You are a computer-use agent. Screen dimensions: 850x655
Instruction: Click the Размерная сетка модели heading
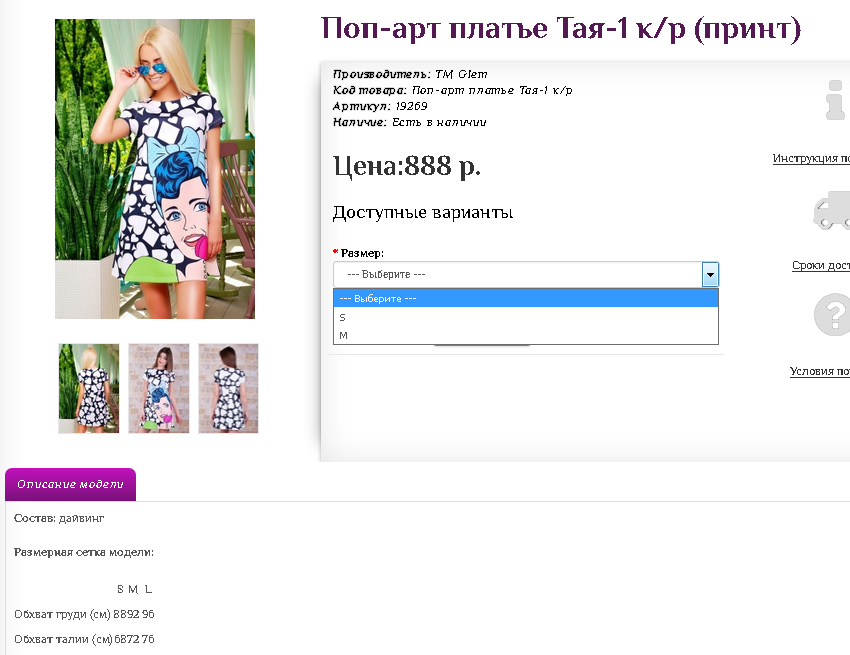[x=84, y=553]
